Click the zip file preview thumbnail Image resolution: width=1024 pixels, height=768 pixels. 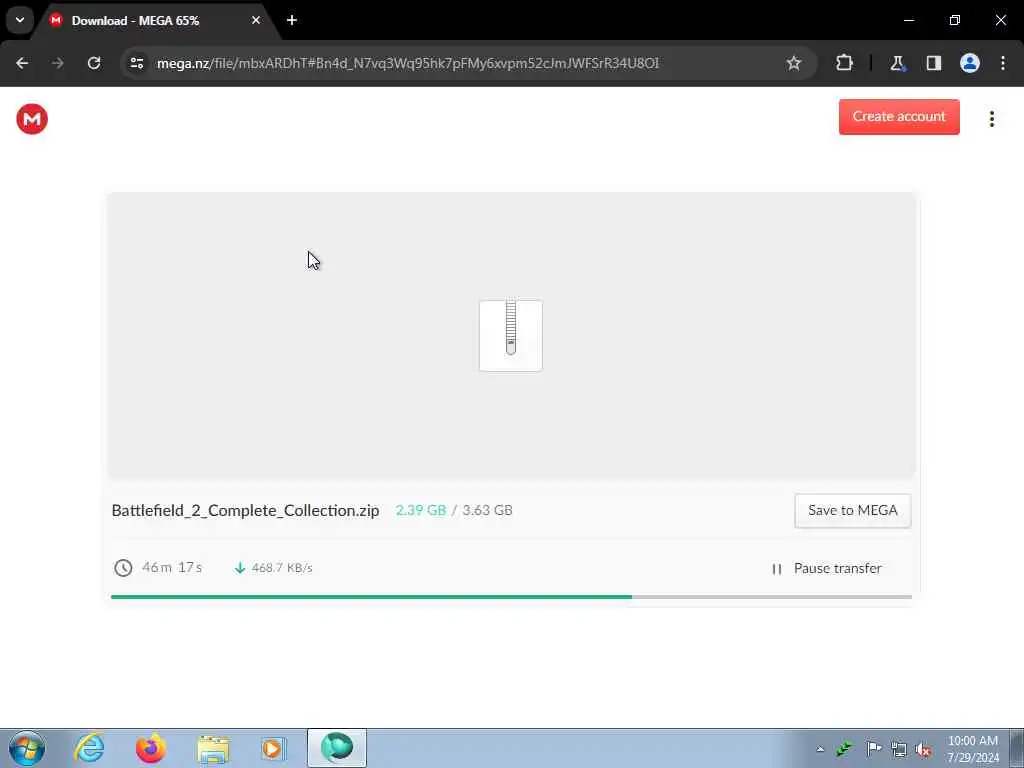click(511, 336)
